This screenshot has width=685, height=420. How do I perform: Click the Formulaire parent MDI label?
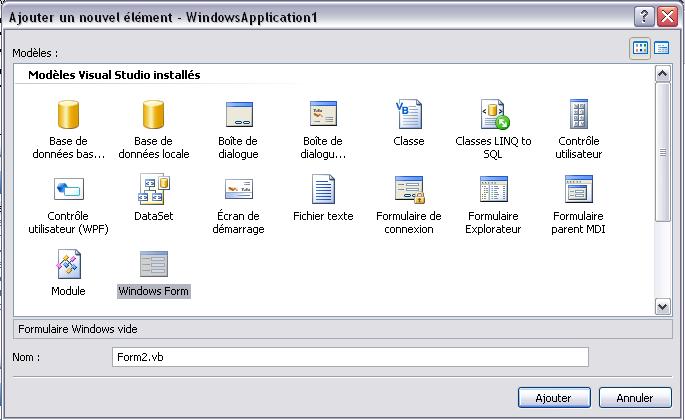pyautogui.click(x=578, y=222)
